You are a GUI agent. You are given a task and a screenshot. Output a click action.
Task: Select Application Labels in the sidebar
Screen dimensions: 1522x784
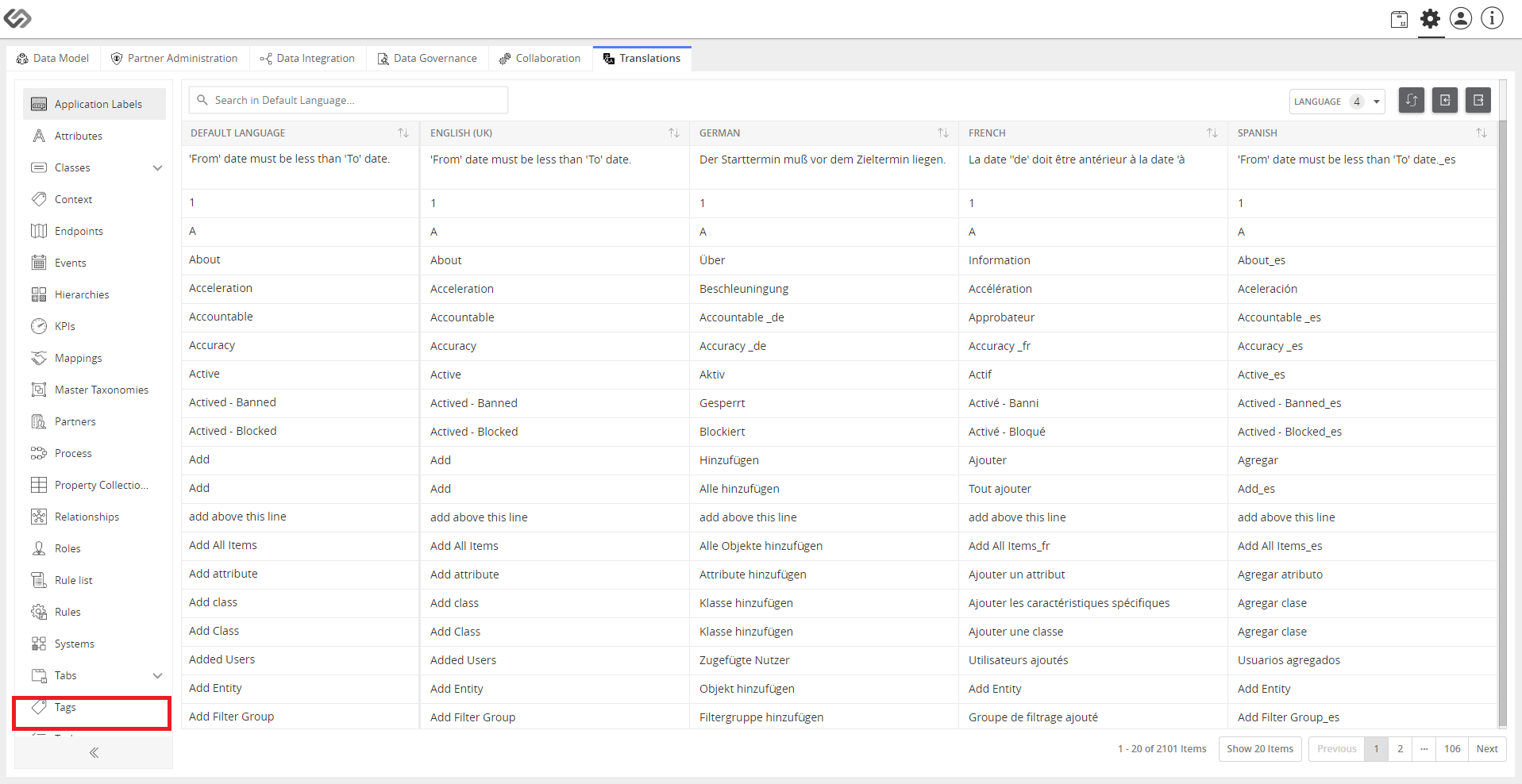click(x=94, y=104)
